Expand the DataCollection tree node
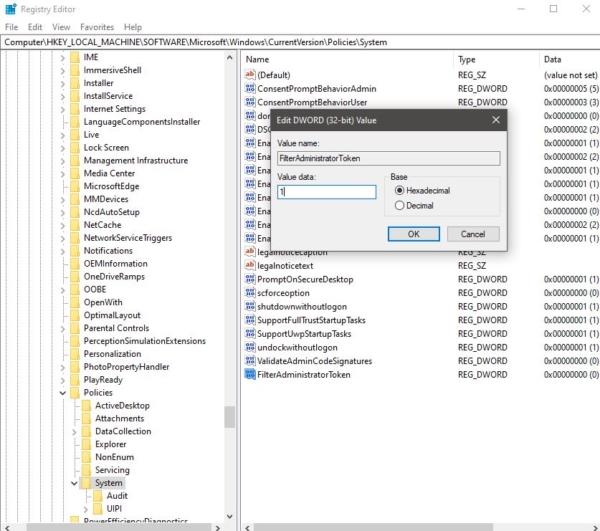Viewport: 600px width, 531px height. point(74,432)
